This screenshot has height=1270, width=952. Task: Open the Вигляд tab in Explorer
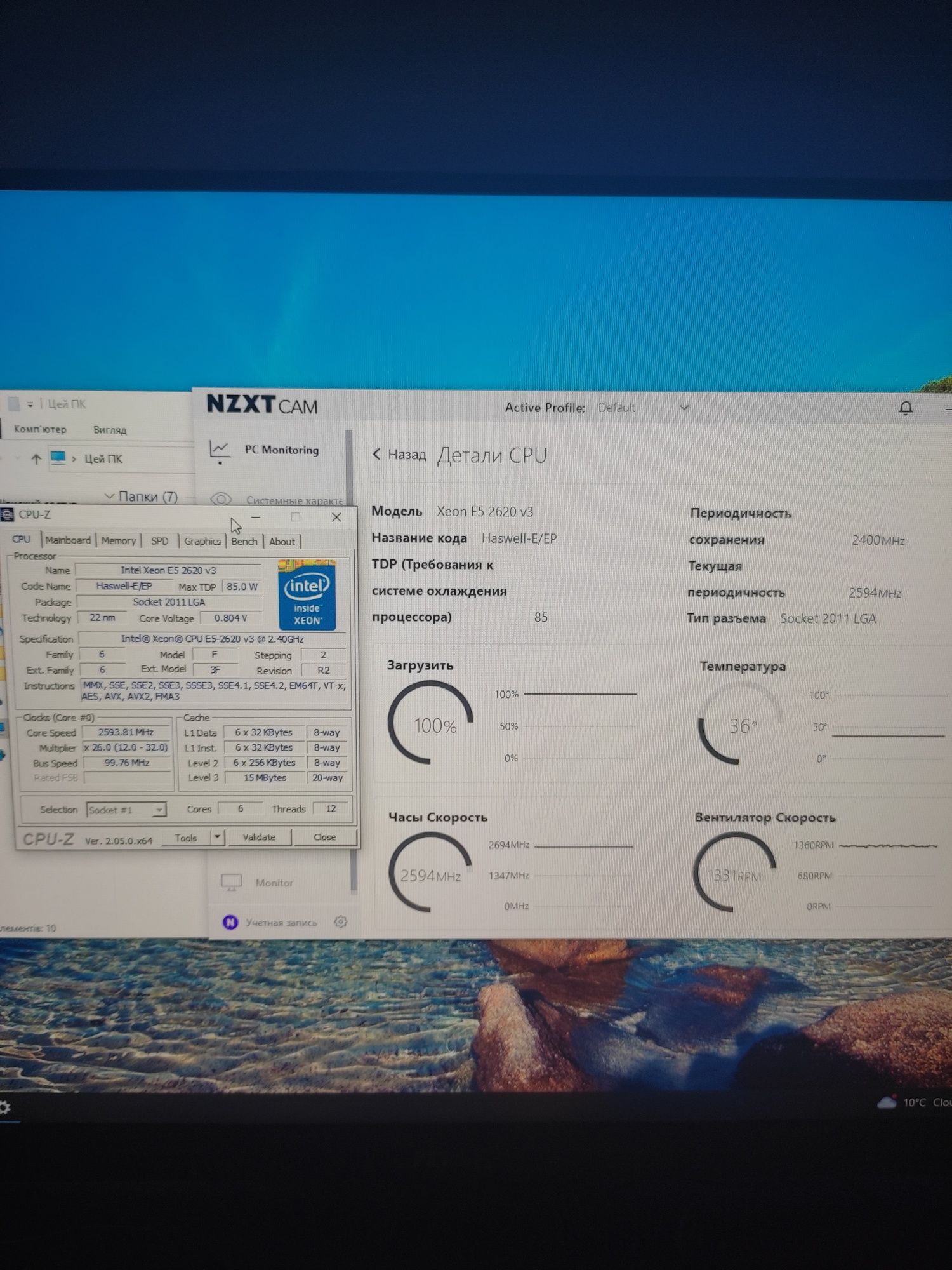110,430
